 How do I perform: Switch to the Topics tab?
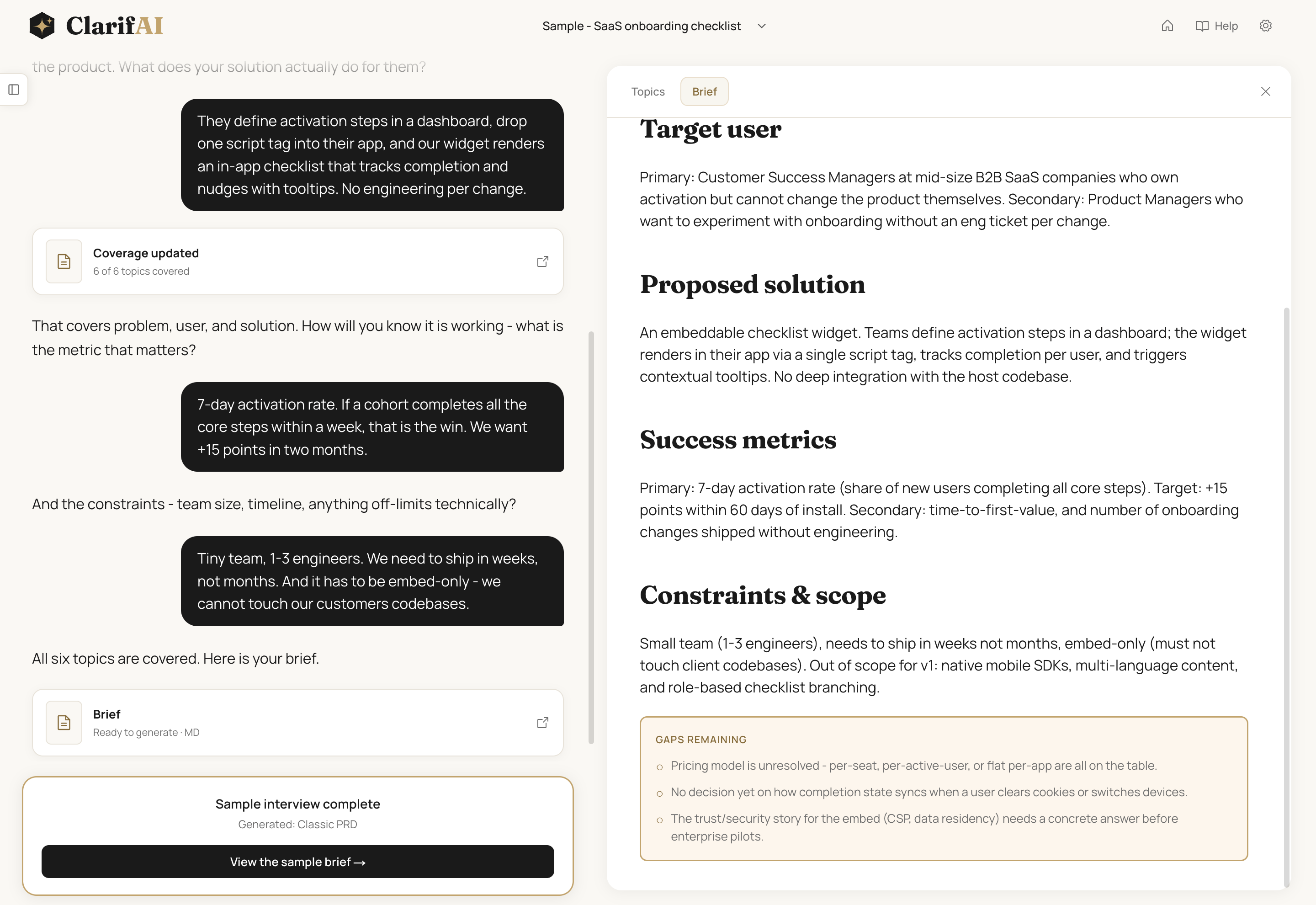(648, 91)
